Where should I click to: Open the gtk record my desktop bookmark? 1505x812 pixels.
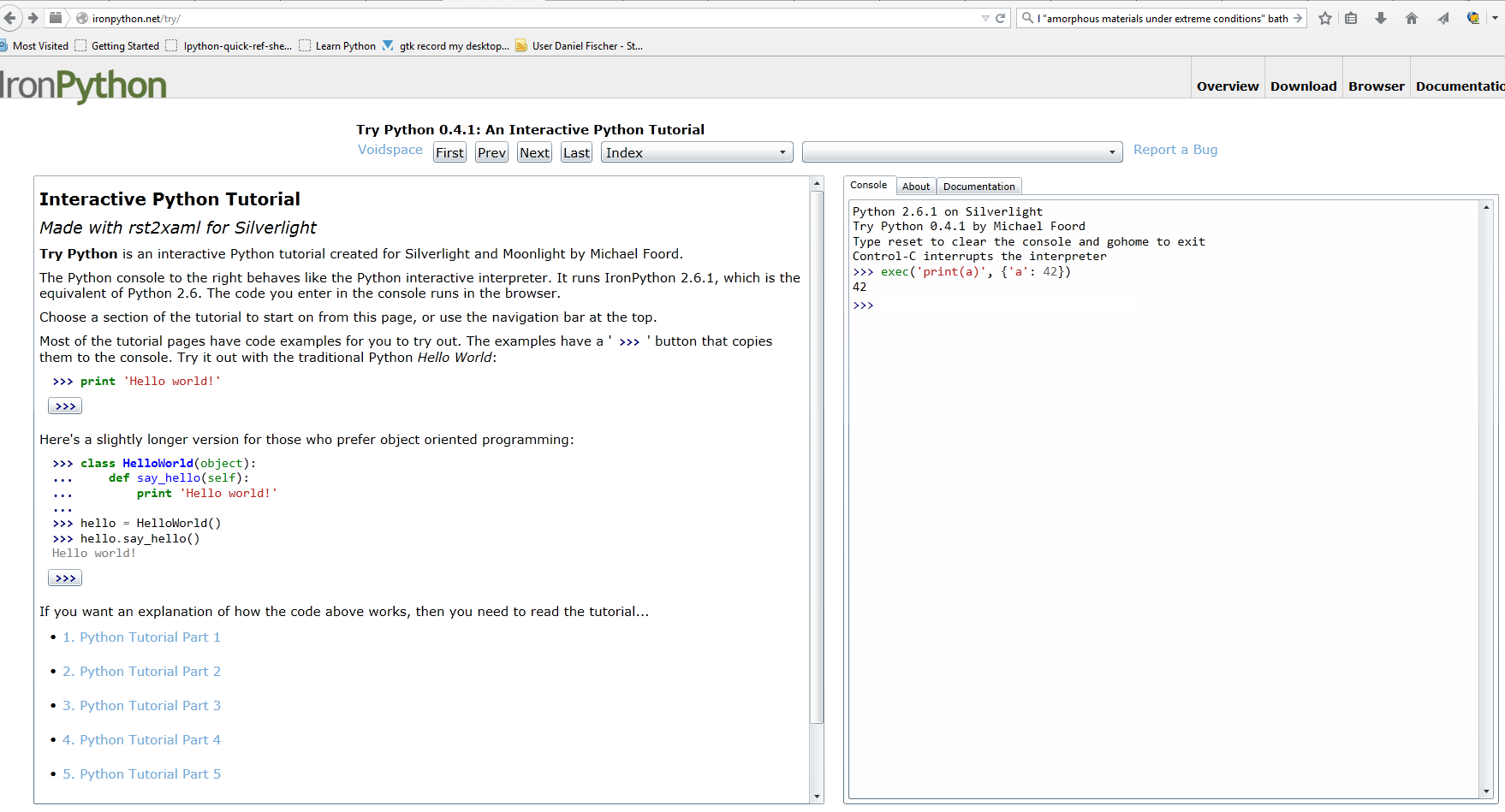coord(445,46)
